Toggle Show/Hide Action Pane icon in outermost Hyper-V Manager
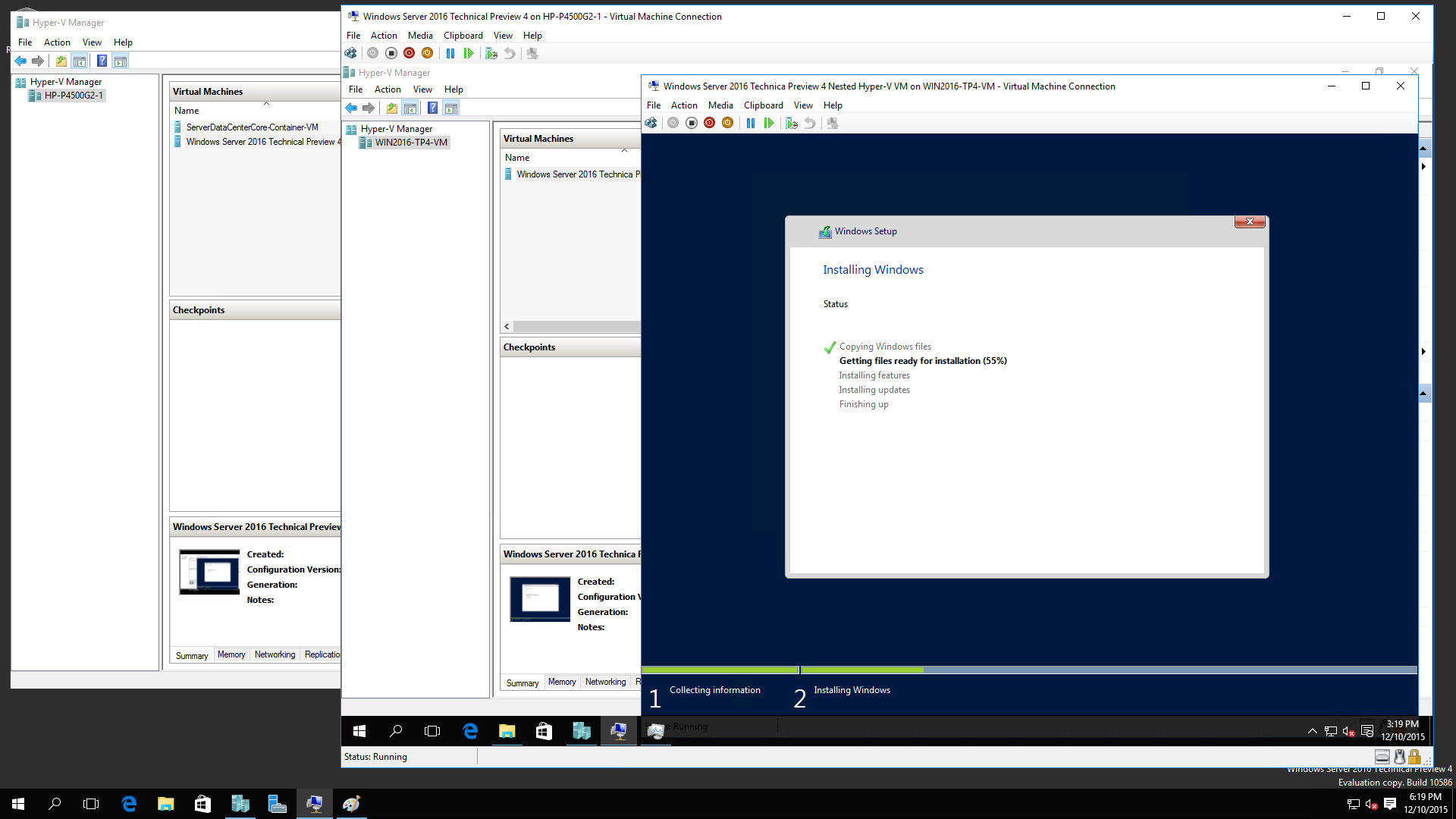Screen dimensions: 1456x819 tap(121, 61)
